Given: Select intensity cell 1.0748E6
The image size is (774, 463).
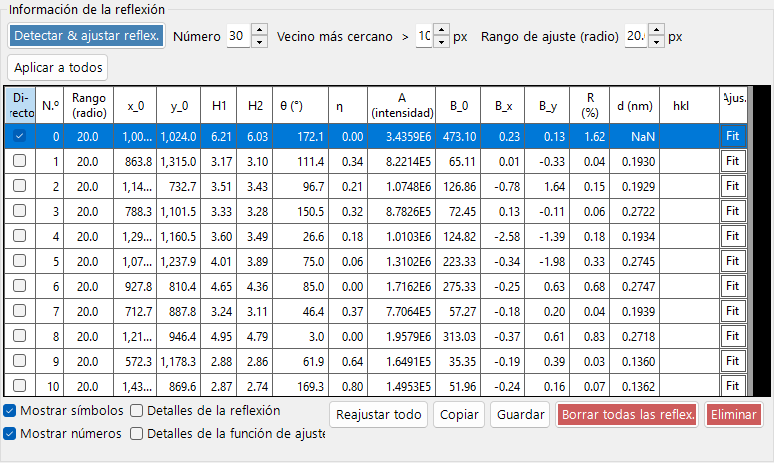Looking at the screenshot, I should coord(402,187).
